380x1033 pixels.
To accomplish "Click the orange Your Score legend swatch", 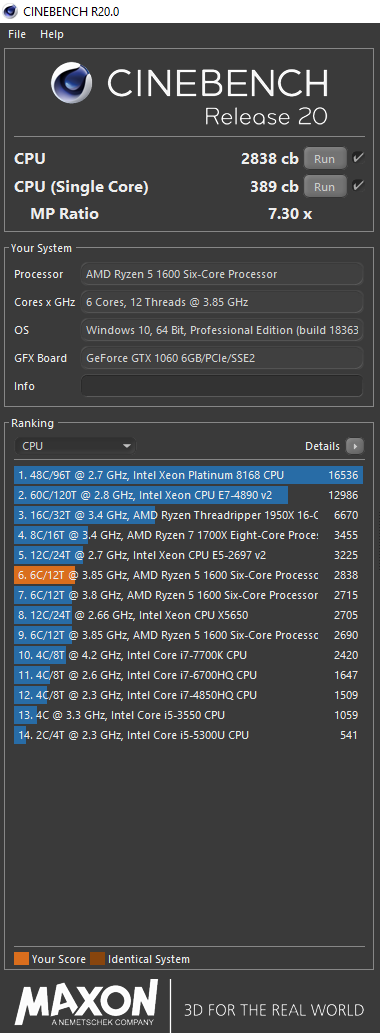I will tap(21, 959).
